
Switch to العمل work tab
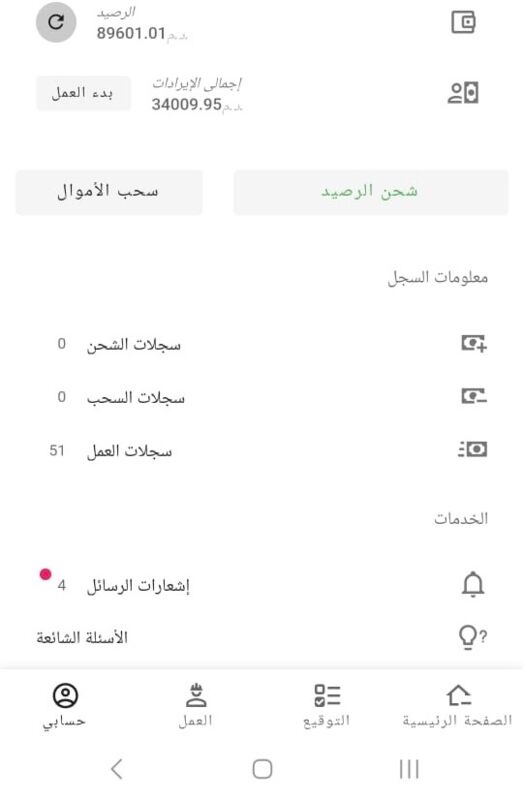tap(195, 707)
